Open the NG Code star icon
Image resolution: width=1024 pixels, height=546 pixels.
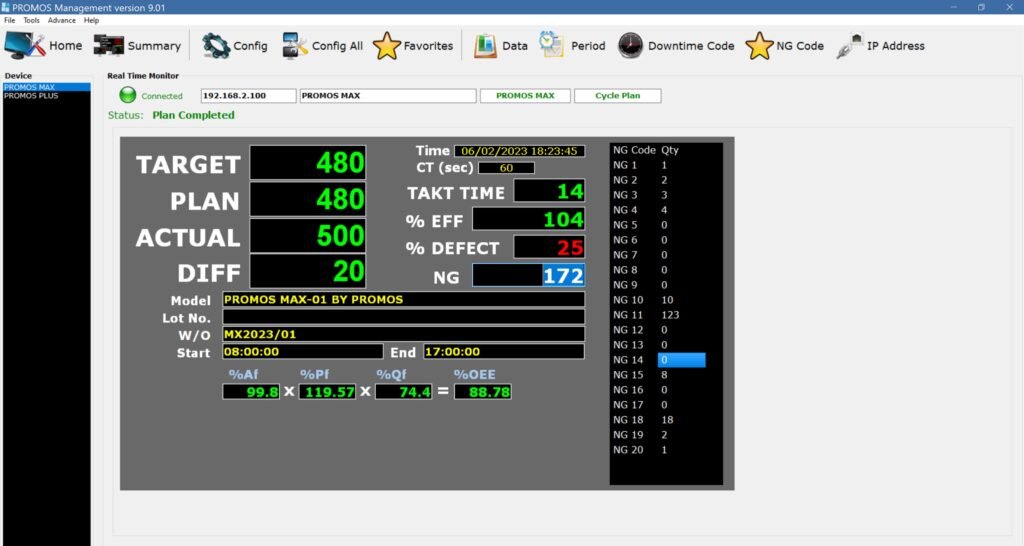759,46
